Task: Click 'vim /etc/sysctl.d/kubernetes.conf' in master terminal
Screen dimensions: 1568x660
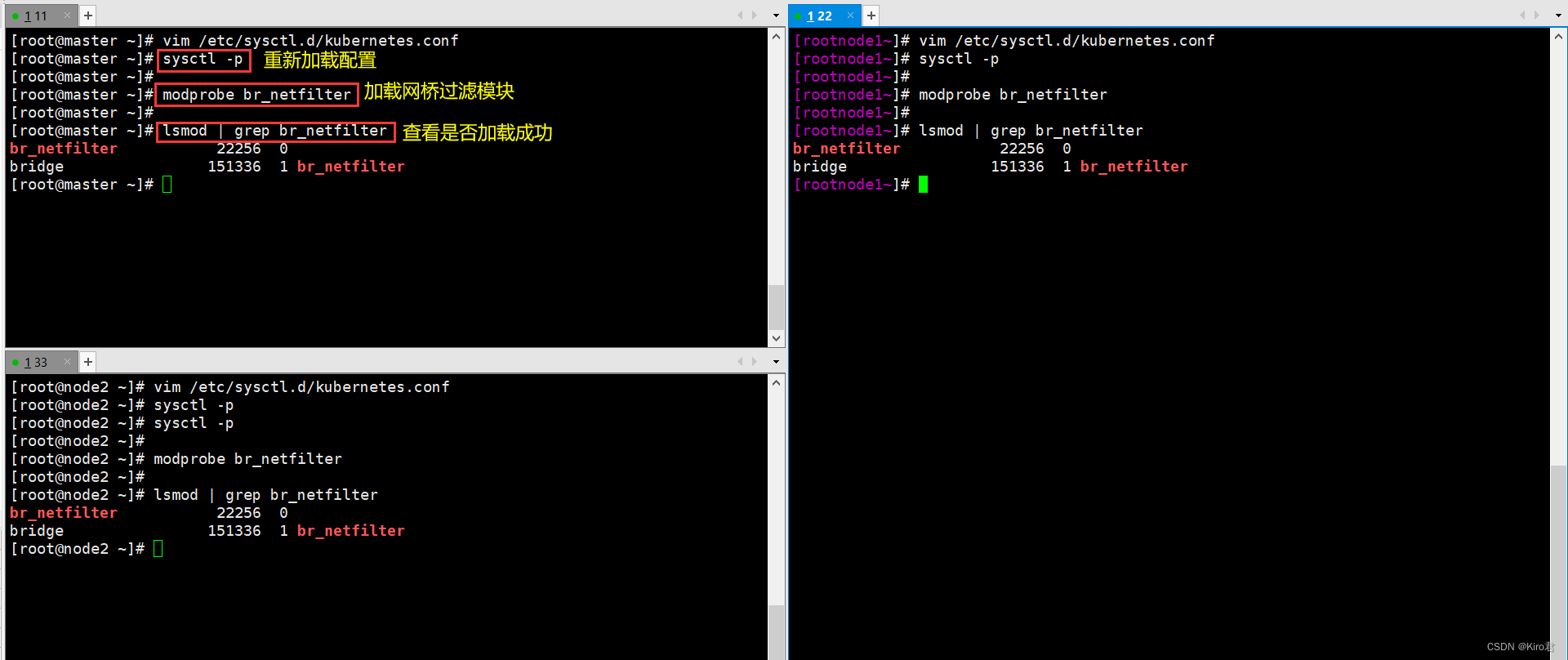Action: coord(310,41)
